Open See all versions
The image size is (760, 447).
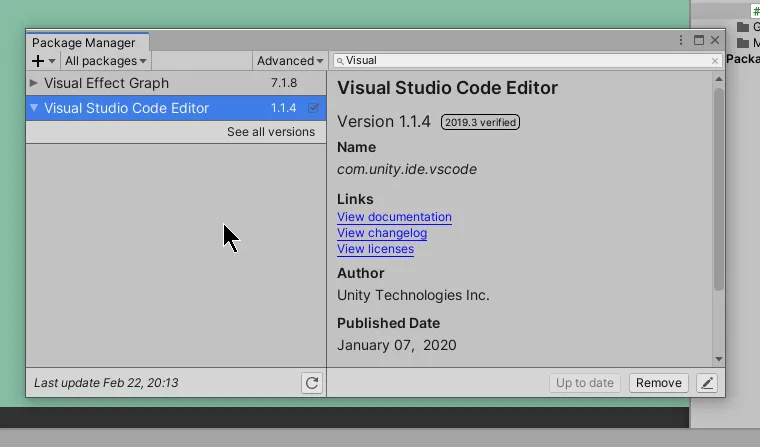[270, 132]
